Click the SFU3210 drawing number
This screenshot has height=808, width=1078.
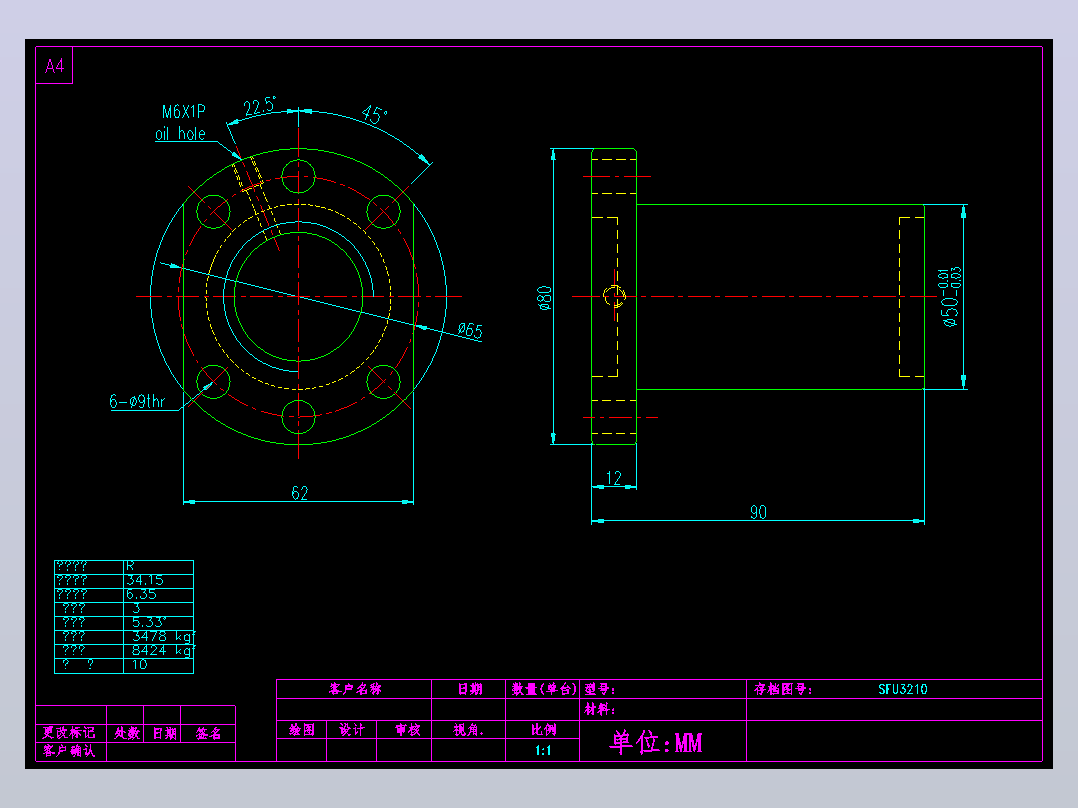[x=903, y=689]
